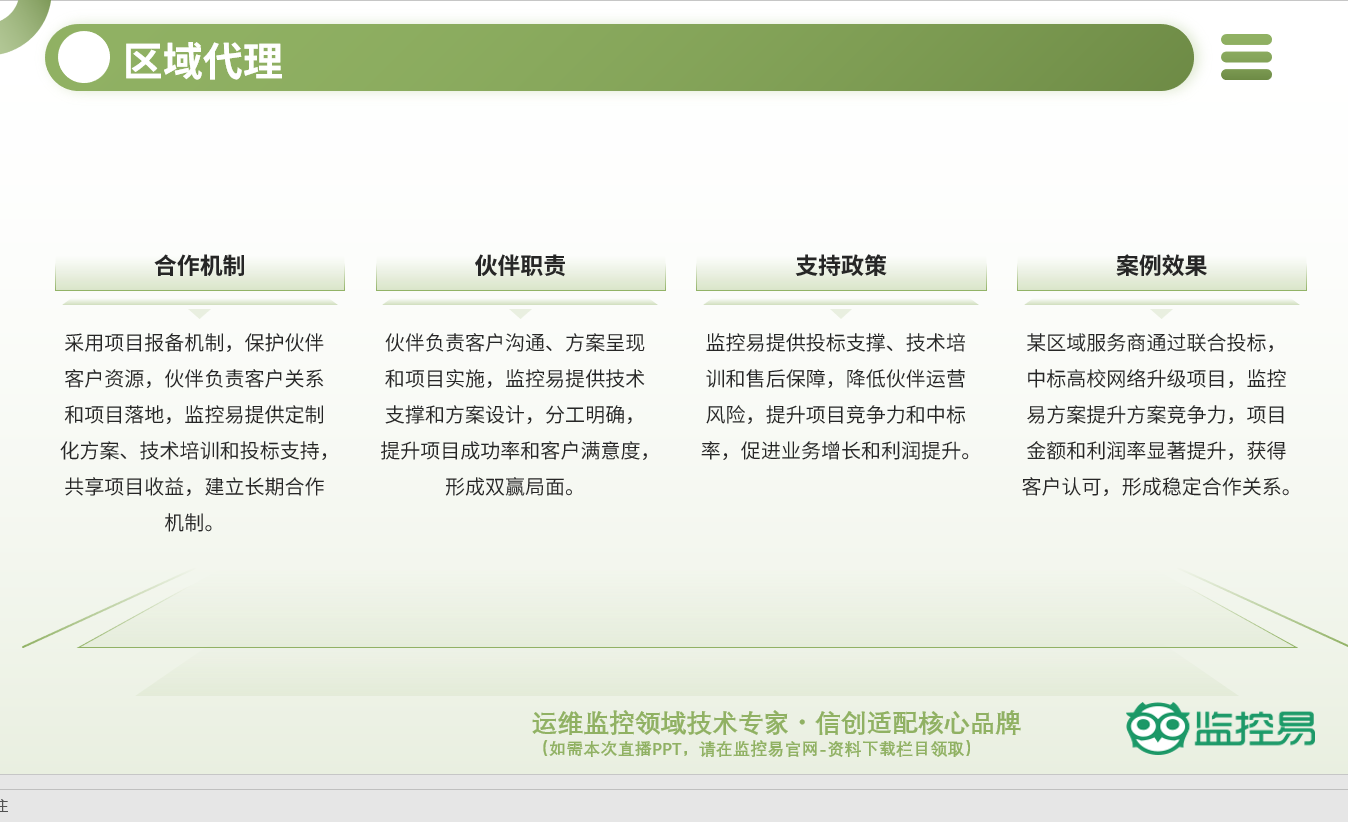Click the triangle pointer under 案例效果
This screenshot has height=822, width=1348.
(1161, 313)
